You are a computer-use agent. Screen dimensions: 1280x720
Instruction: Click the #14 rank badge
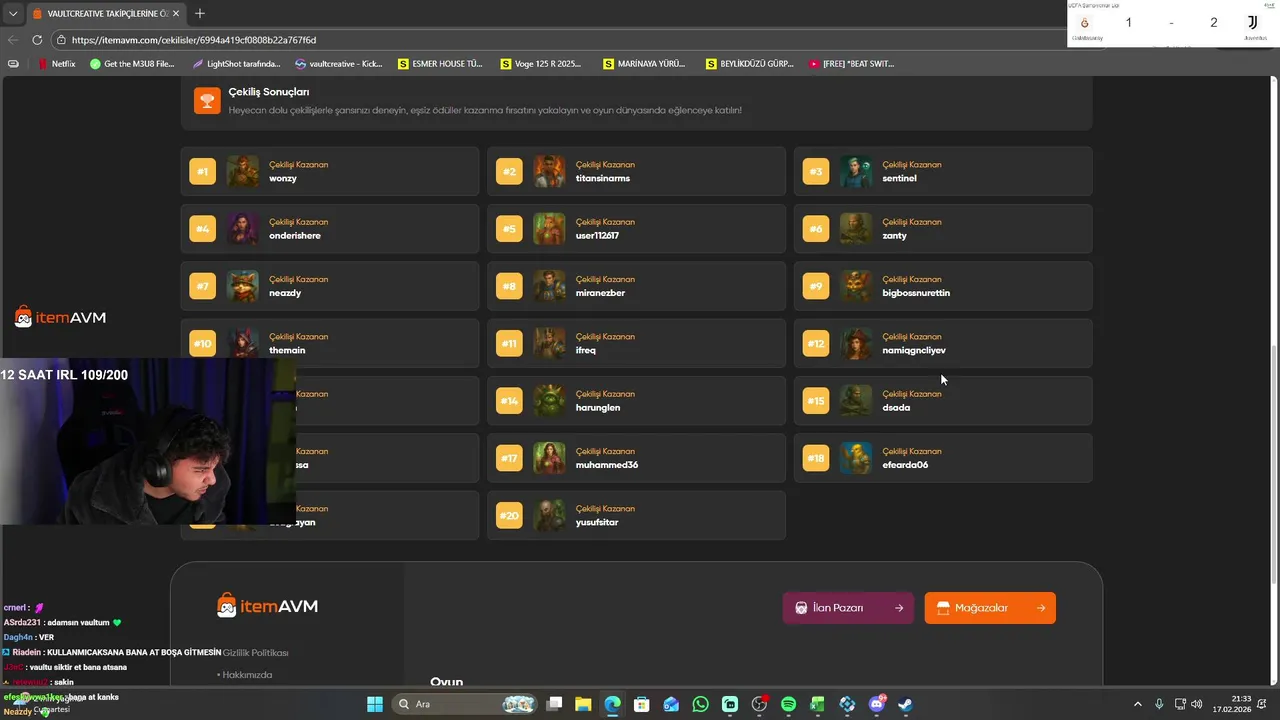(x=509, y=401)
